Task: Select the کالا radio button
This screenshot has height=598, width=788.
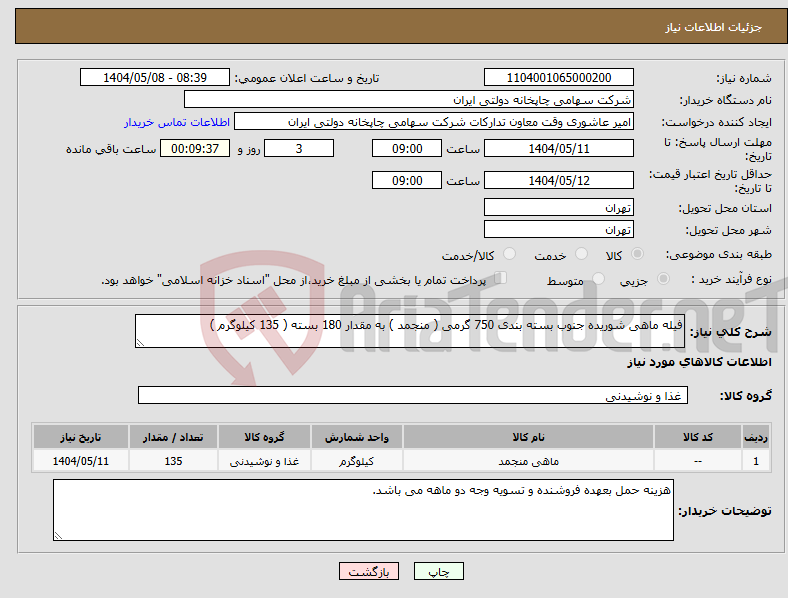Action: pyautogui.click(x=637, y=254)
